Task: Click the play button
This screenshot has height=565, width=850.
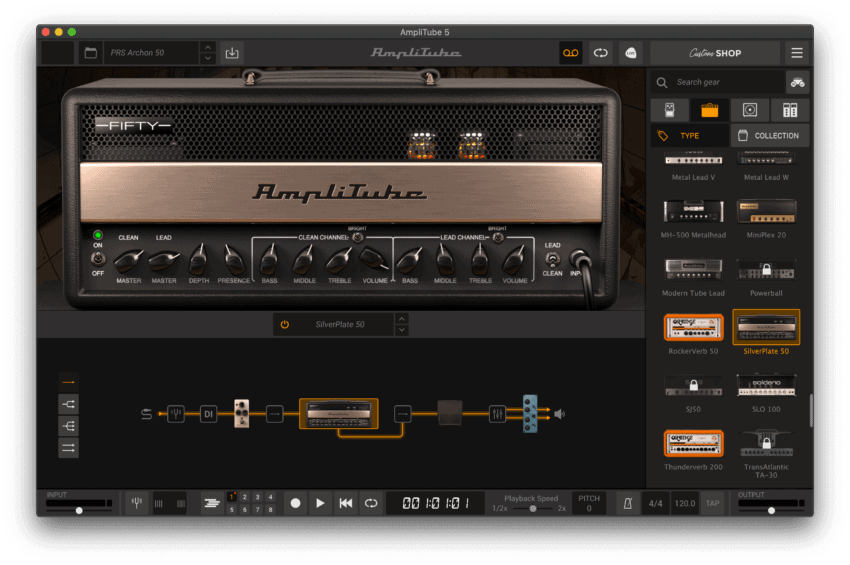Action: [320, 504]
